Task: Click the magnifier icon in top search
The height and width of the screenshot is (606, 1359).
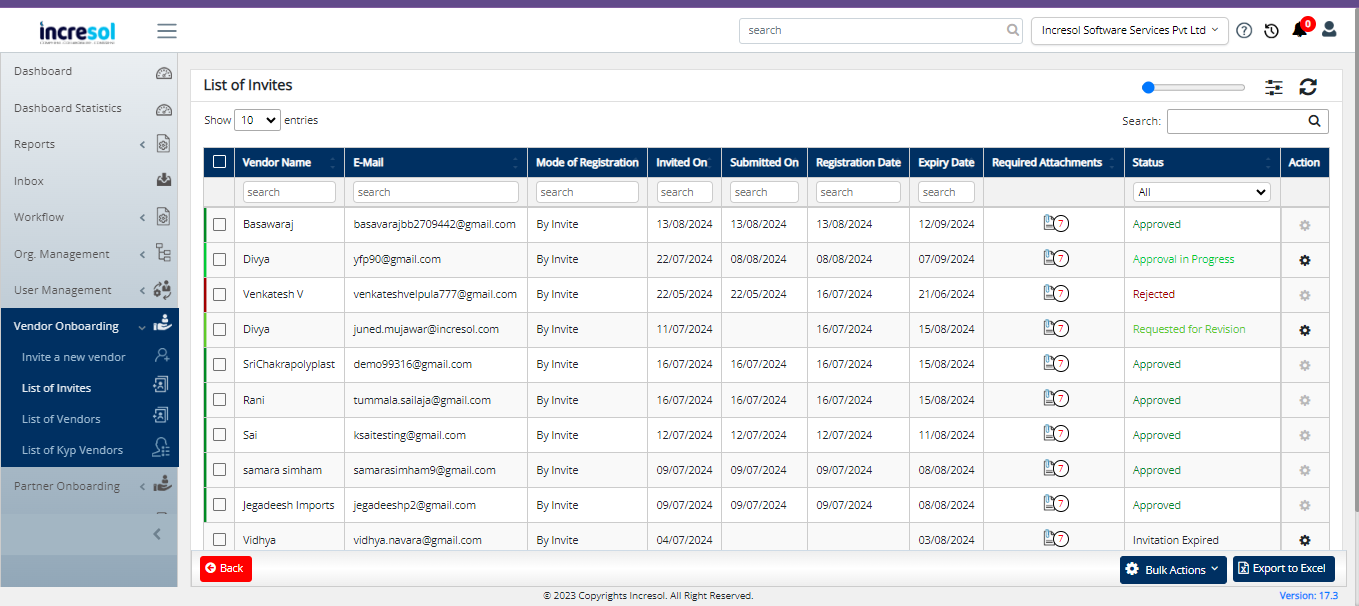Action: click(x=1013, y=31)
